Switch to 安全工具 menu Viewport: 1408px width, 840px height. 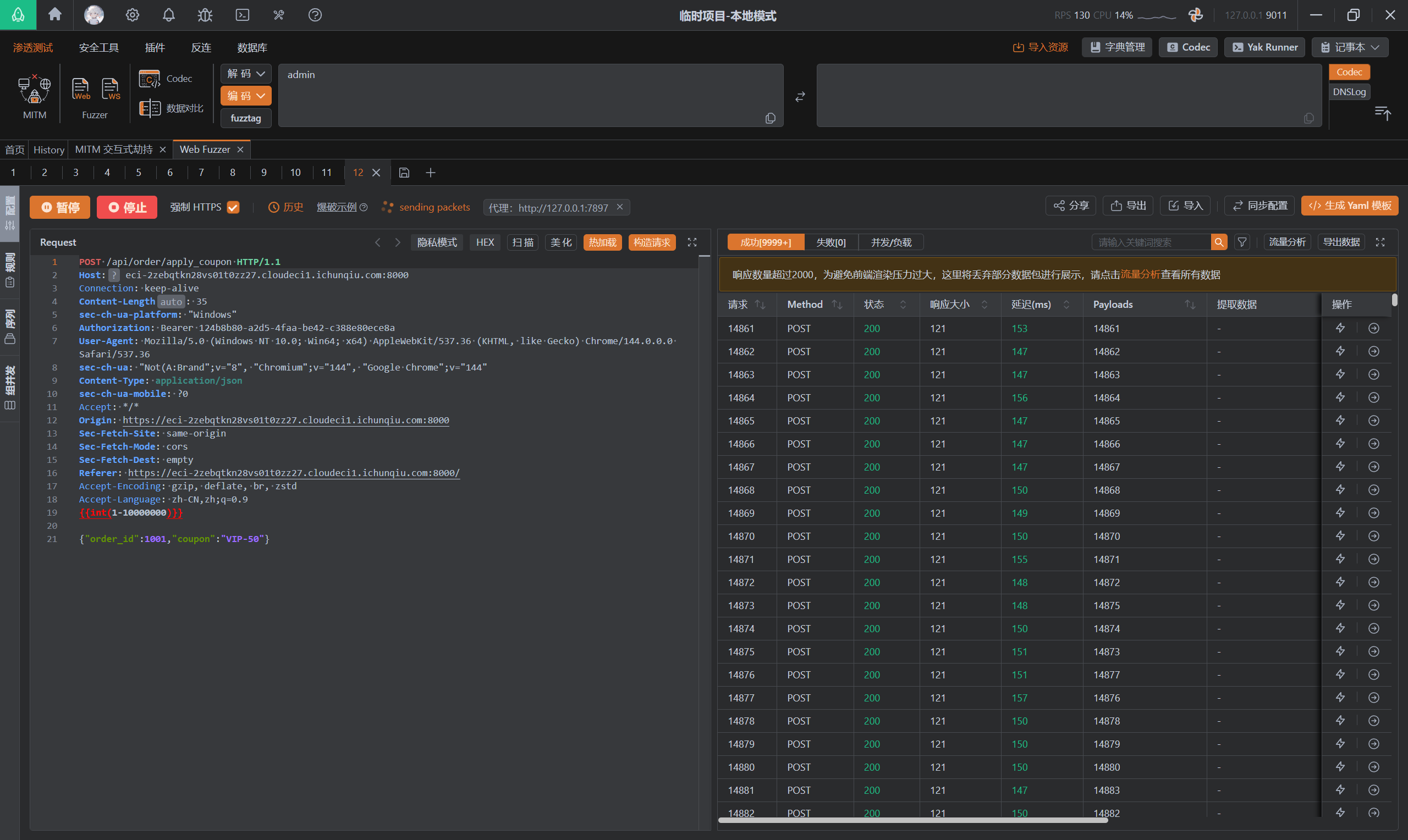click(99, 47)
